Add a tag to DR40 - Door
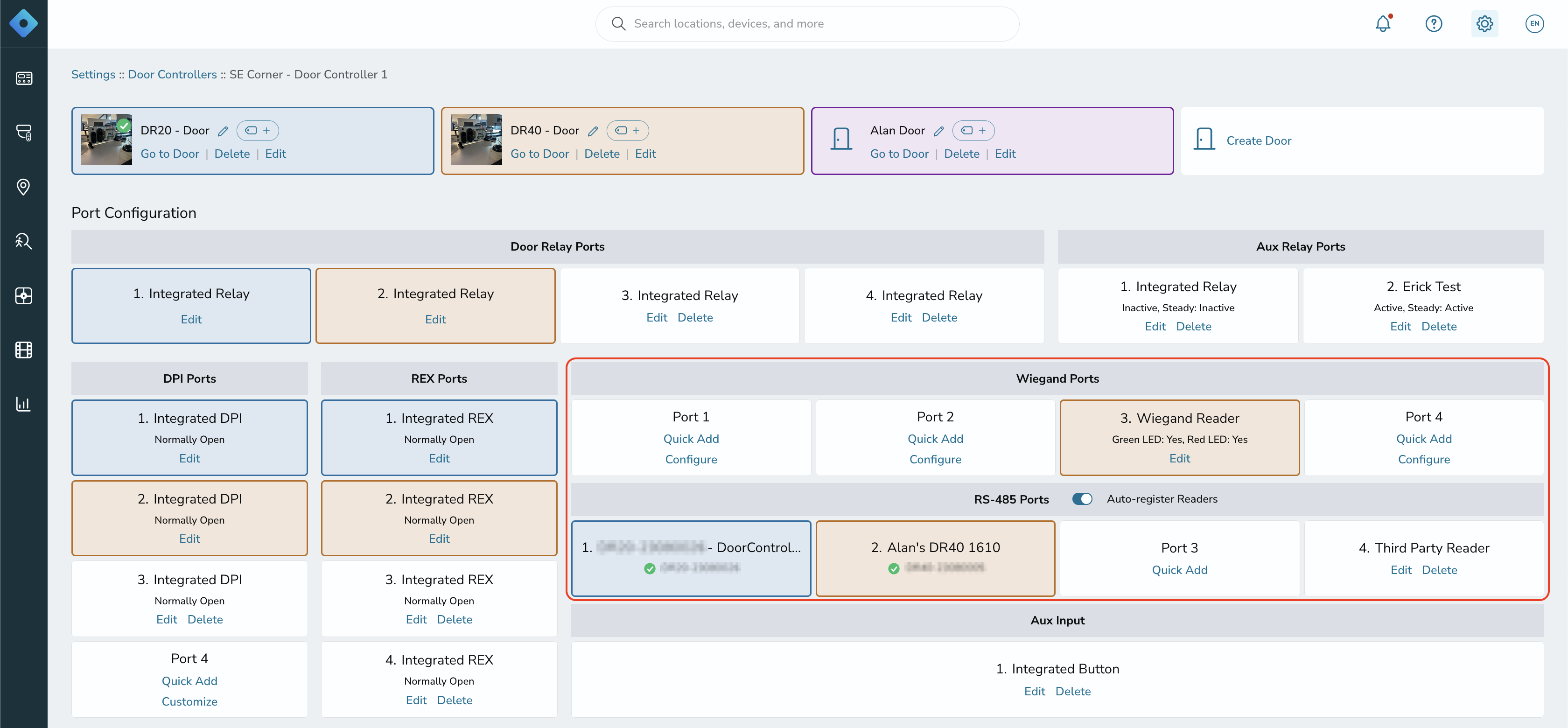 point(628,130)
